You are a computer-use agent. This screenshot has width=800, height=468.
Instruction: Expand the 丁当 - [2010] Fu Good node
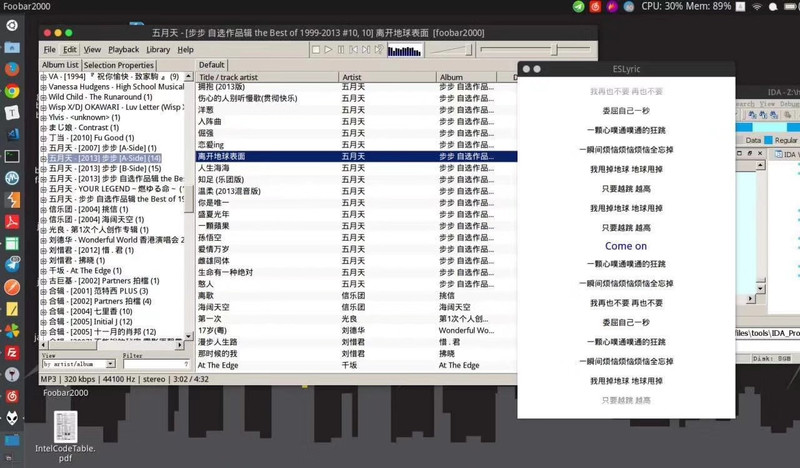pos(44,138)
